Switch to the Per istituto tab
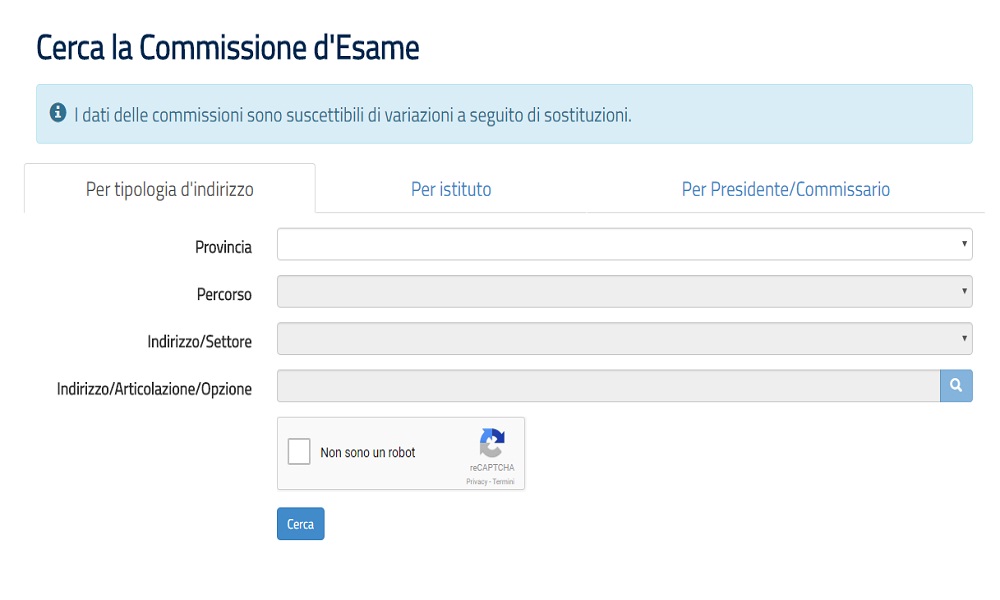The width and height of the screenshot is (1000, 600). [451, 188]
